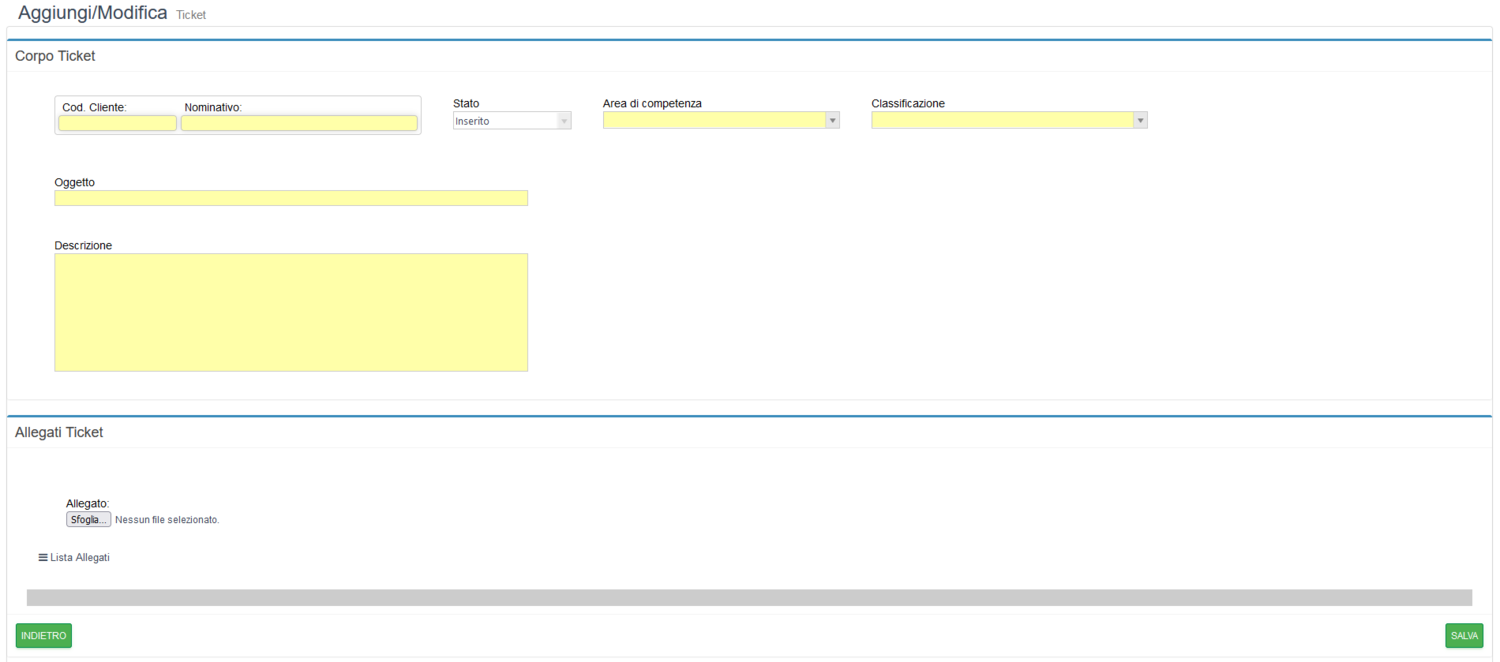Screen dimensions: 1500x662
Task: Open the Classificazione dropdown
Action: coord(1009,120)
